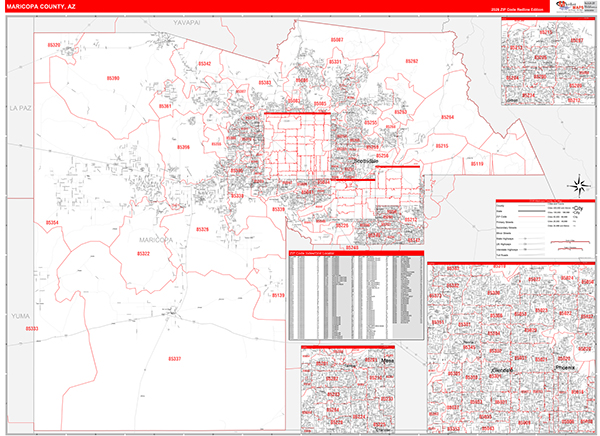The height and width of the screenshot is (436, 600).
Task: Click the map legend box
Action: tap(545, 229)
